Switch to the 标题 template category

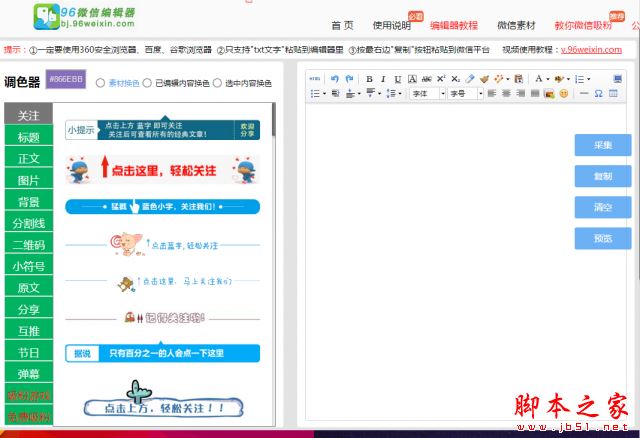tap(29, 137)
